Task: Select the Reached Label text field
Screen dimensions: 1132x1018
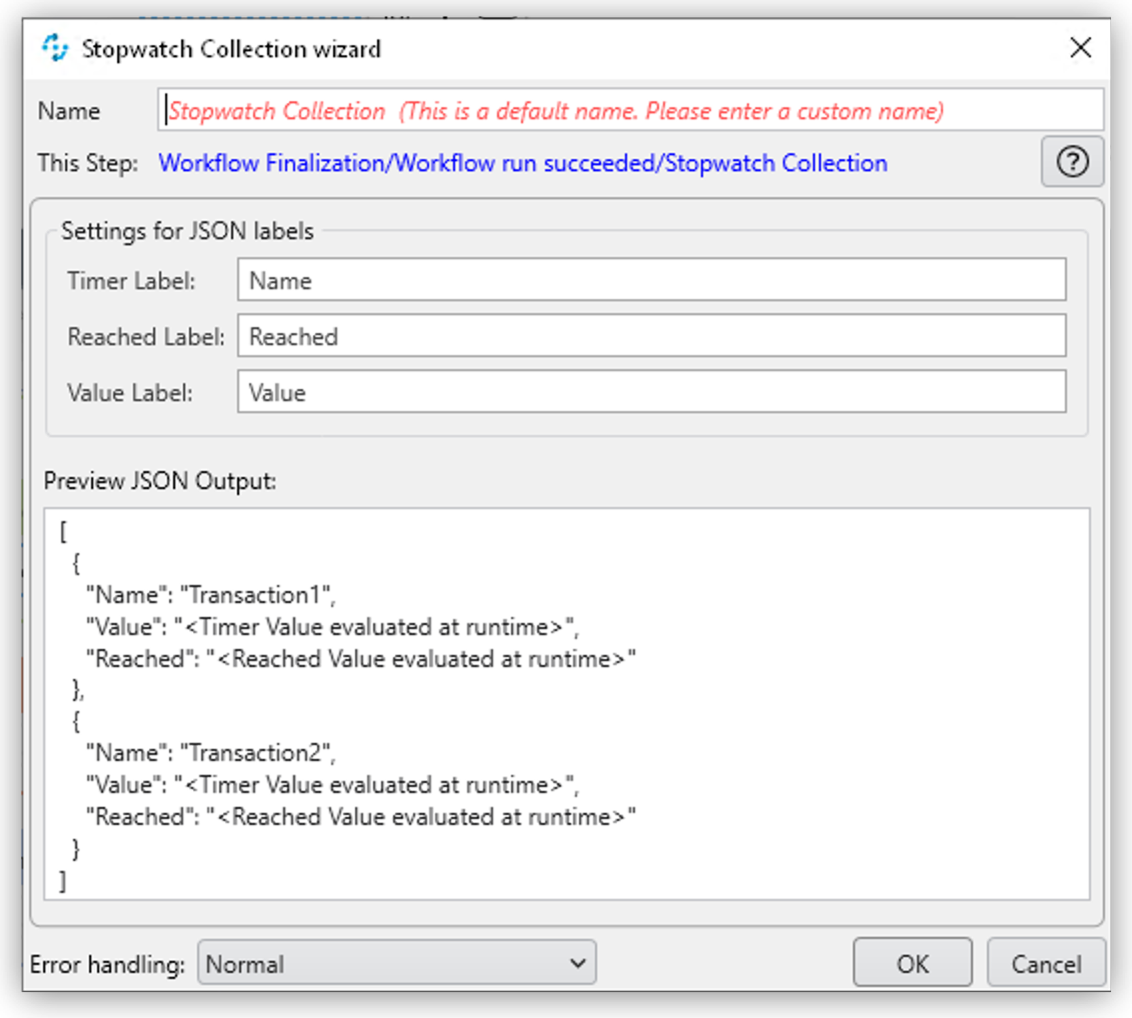Action: pyautogui.click(x=651, y=337)
